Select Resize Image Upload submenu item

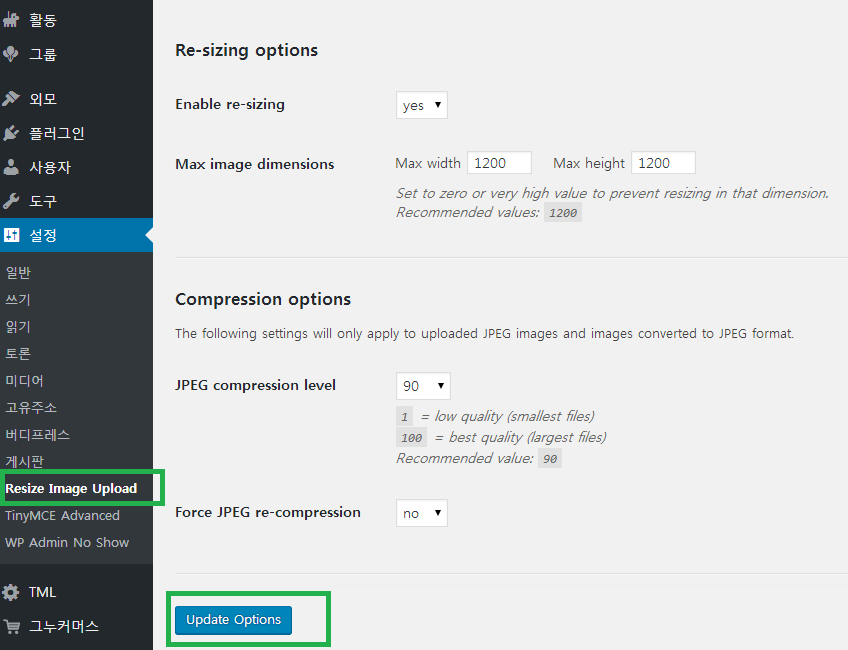(x=71, y=489)
